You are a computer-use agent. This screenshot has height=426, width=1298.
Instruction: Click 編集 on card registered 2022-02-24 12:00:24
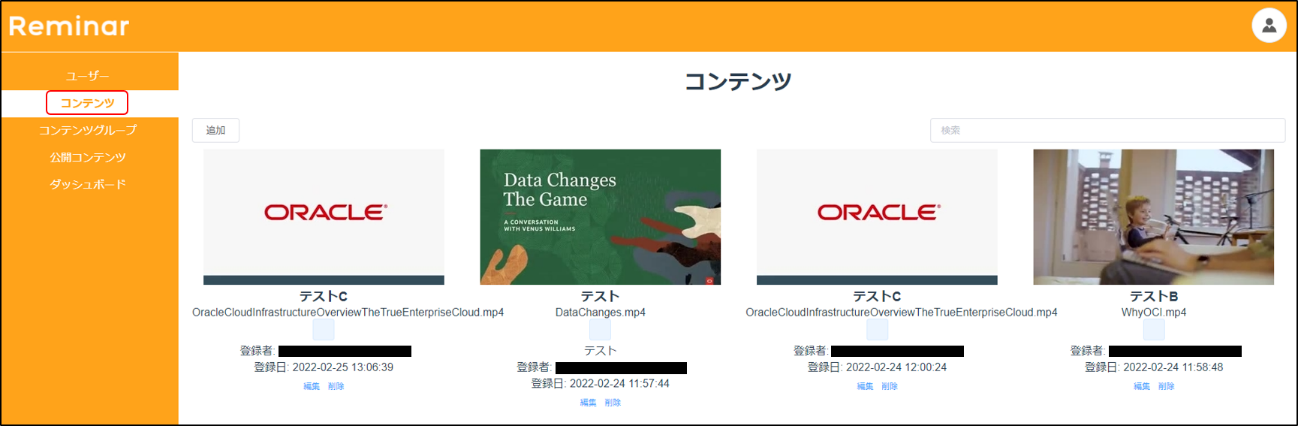click(x=865, y=386)
